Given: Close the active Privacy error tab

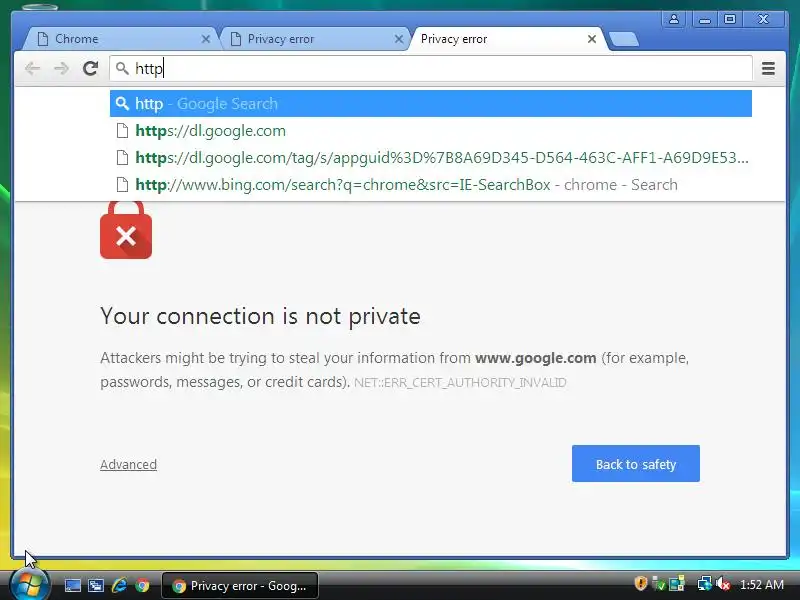Looking at the screenshot, I should click(x=592, y=39).
